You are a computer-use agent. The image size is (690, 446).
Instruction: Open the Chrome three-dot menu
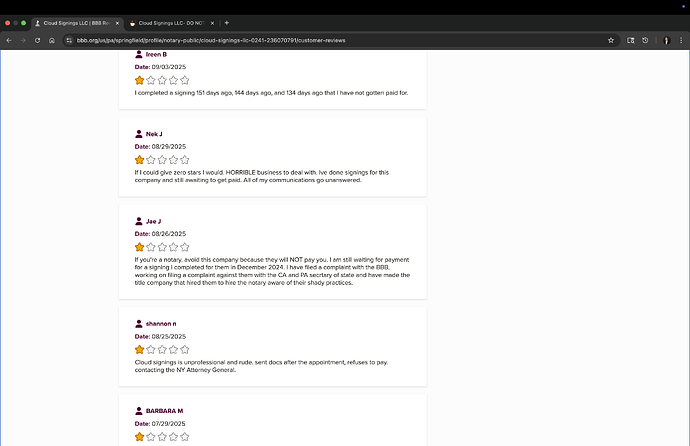point(680,40)
